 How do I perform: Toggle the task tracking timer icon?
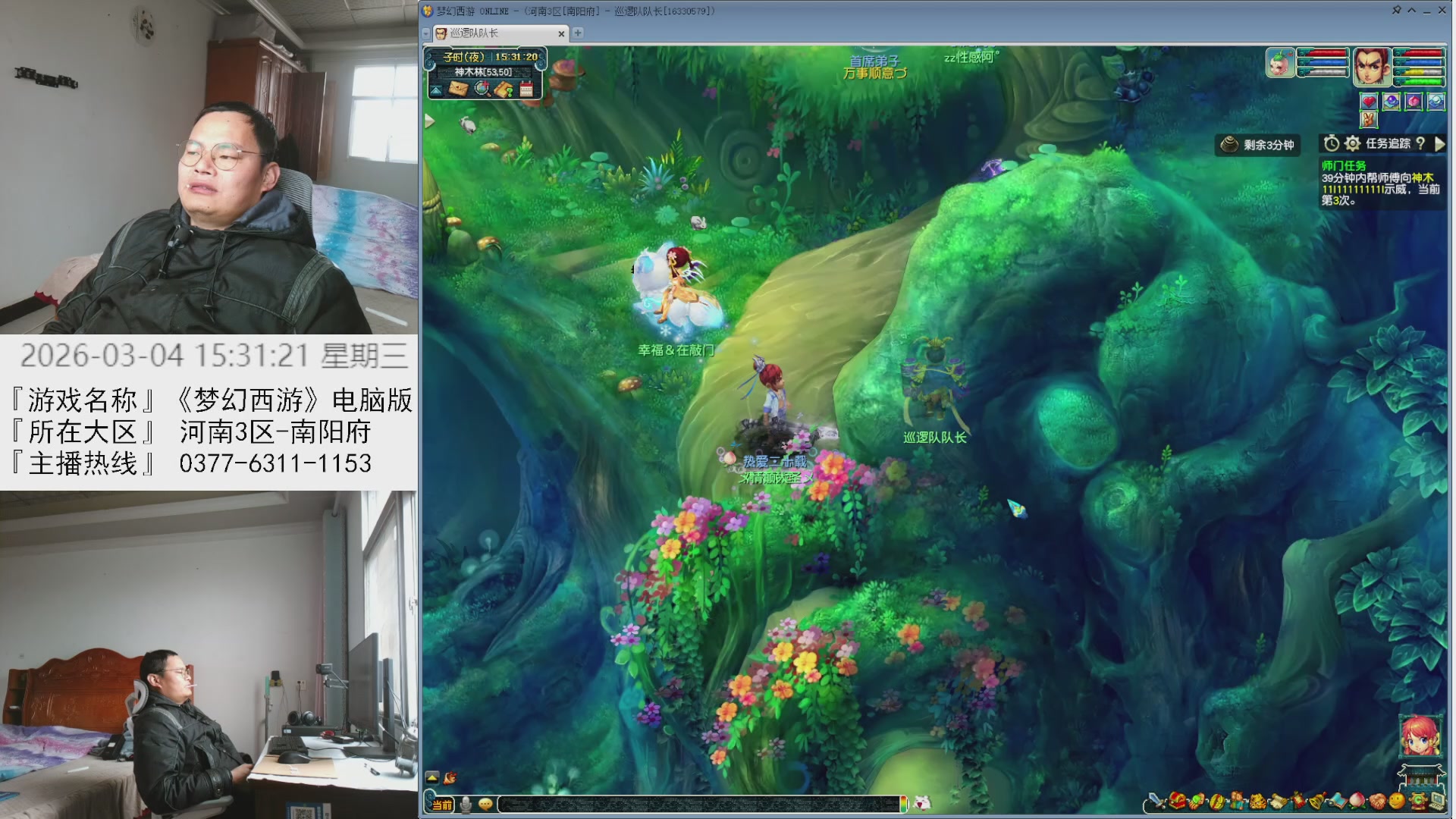(1332, 143)
